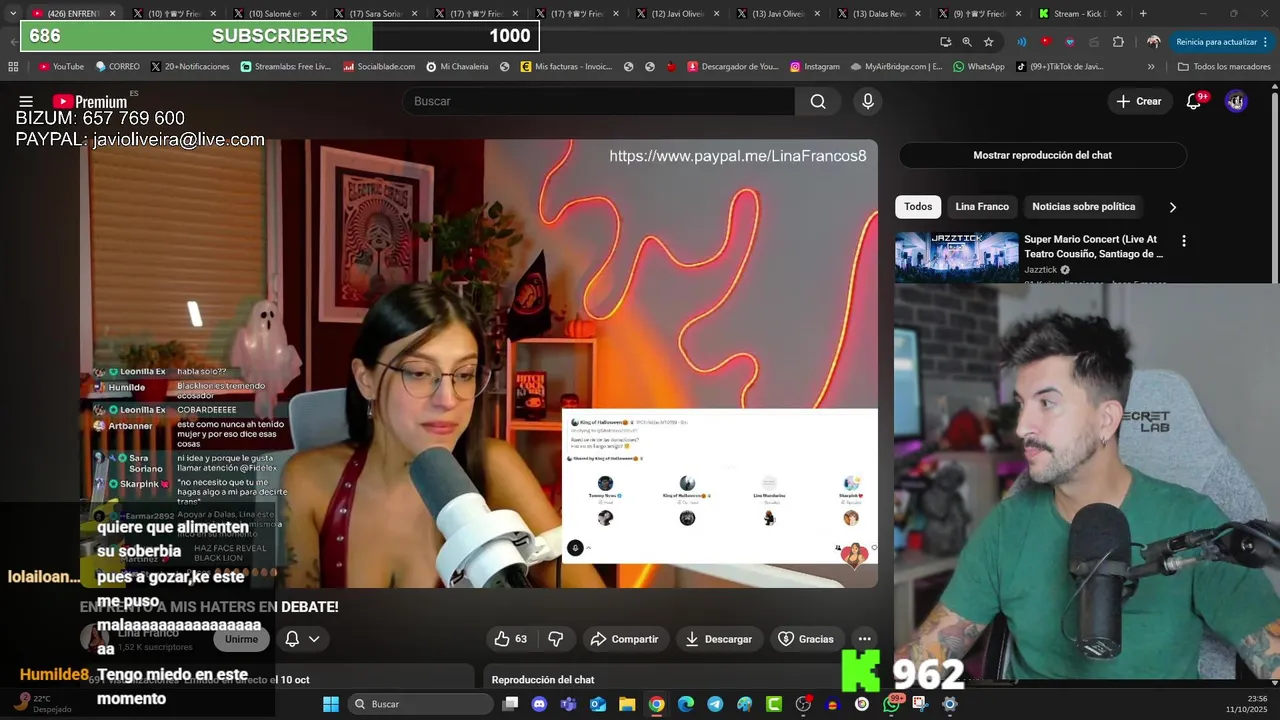Open Telegram from the taskbar

(x=715, y=704)
